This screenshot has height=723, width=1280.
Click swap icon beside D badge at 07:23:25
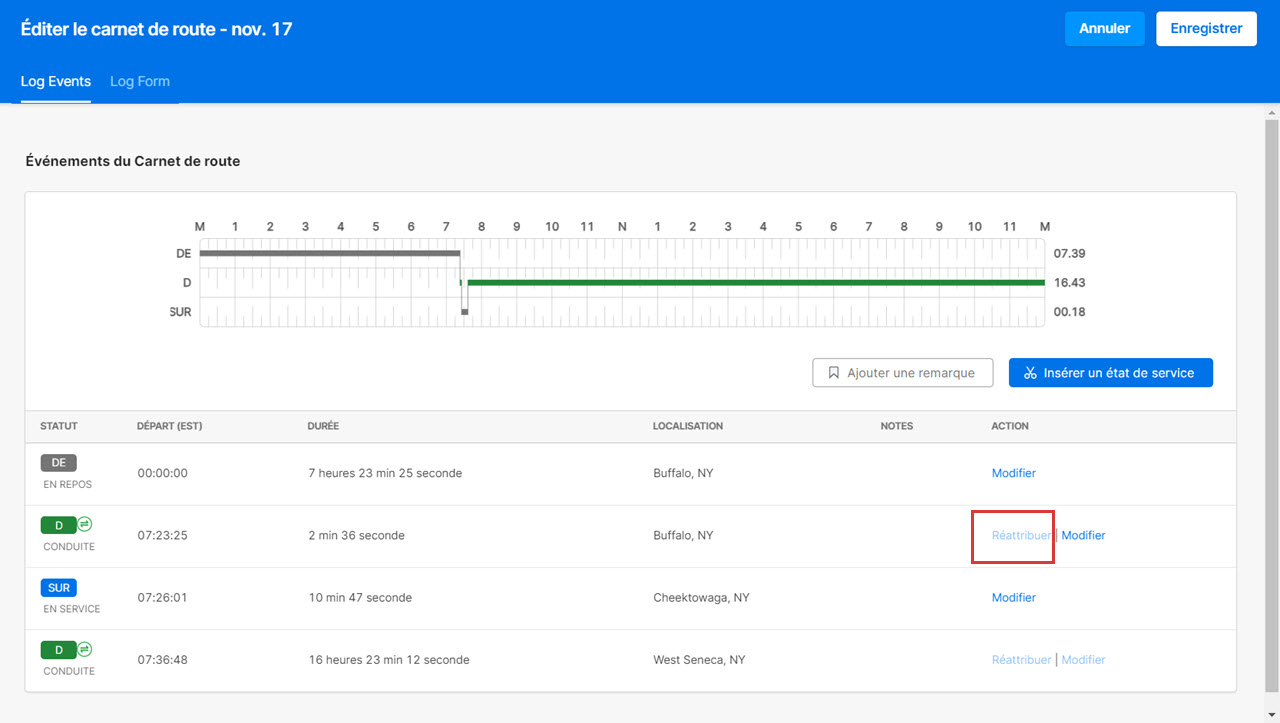coord(85,524)
